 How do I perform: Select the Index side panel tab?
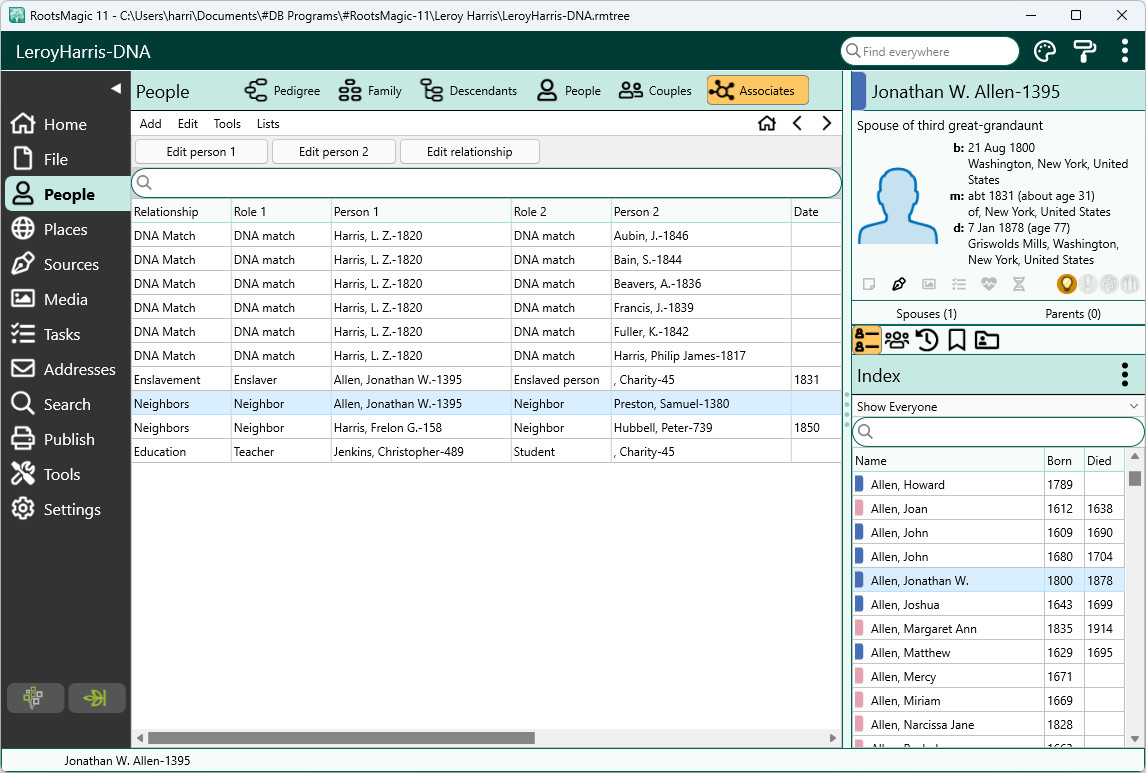pyautogui.click(x=867, y=340)
